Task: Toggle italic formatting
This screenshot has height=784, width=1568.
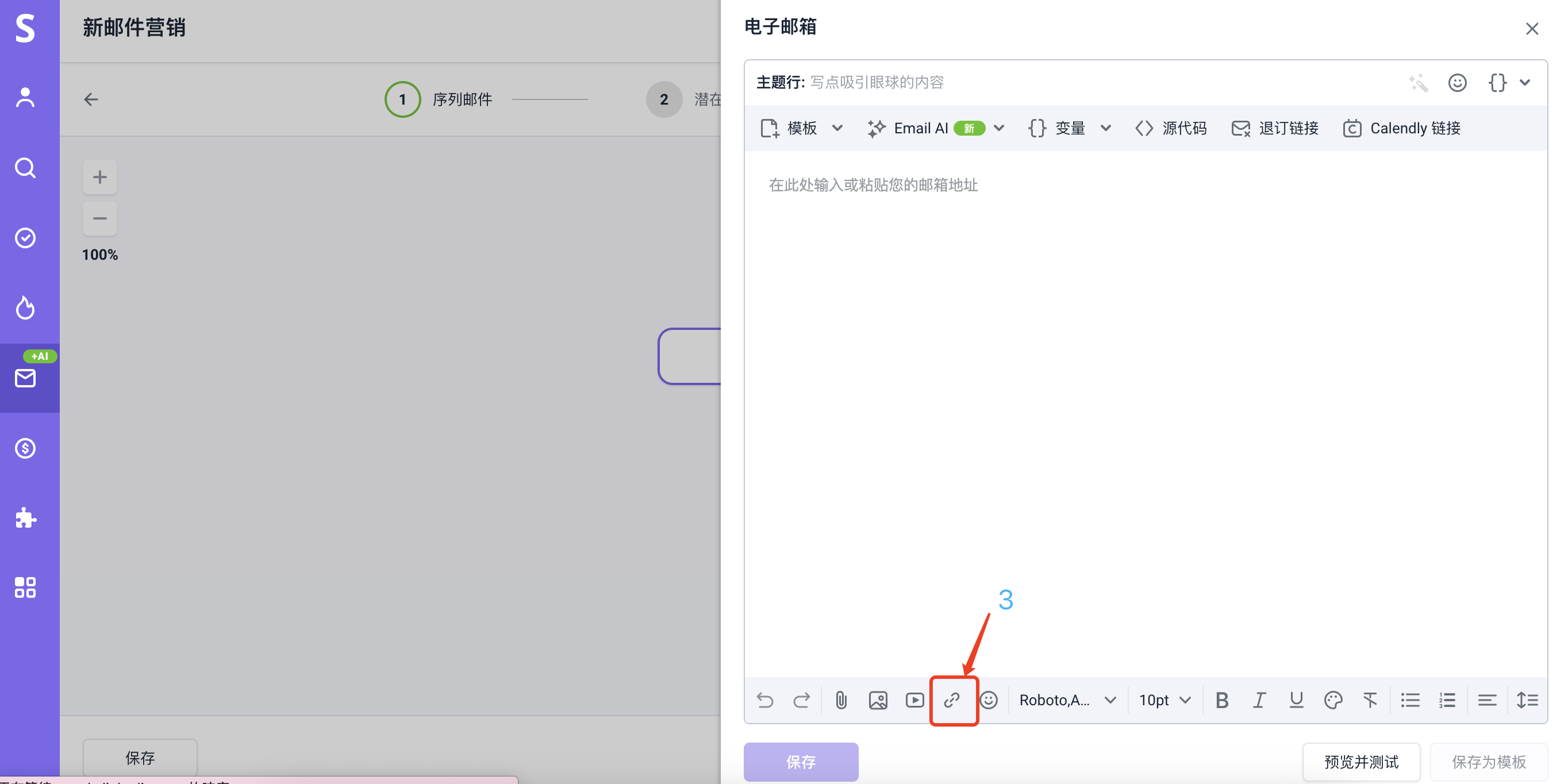Action: coord(1259,700)
